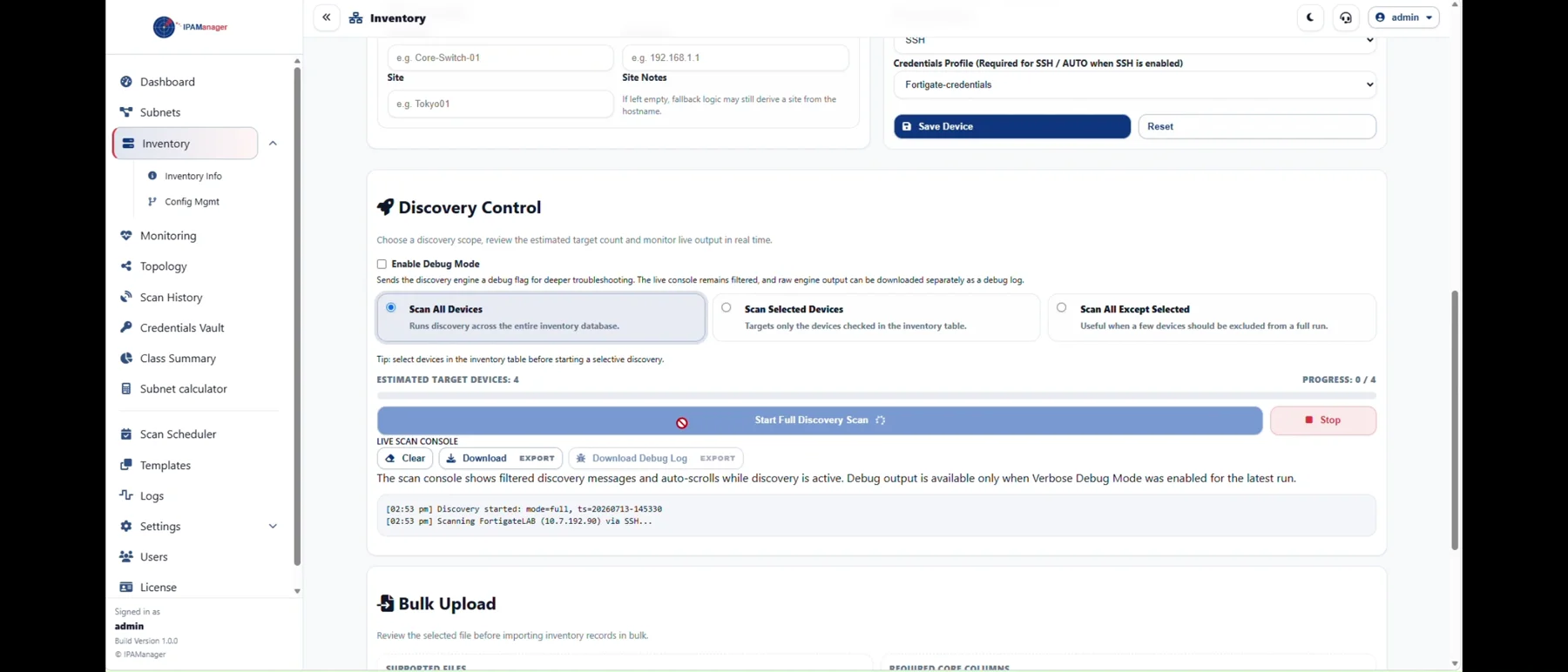Click the Dashboard gauge icon
Image resolution: width=1568 pixels, height=672 pixels.
tap(126, 82)
